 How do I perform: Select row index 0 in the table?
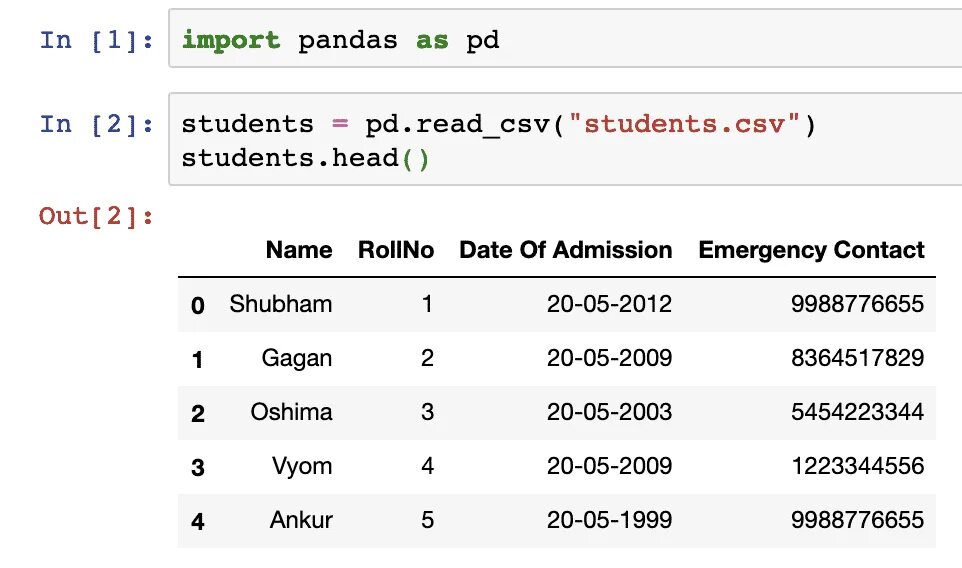(197, 305)
